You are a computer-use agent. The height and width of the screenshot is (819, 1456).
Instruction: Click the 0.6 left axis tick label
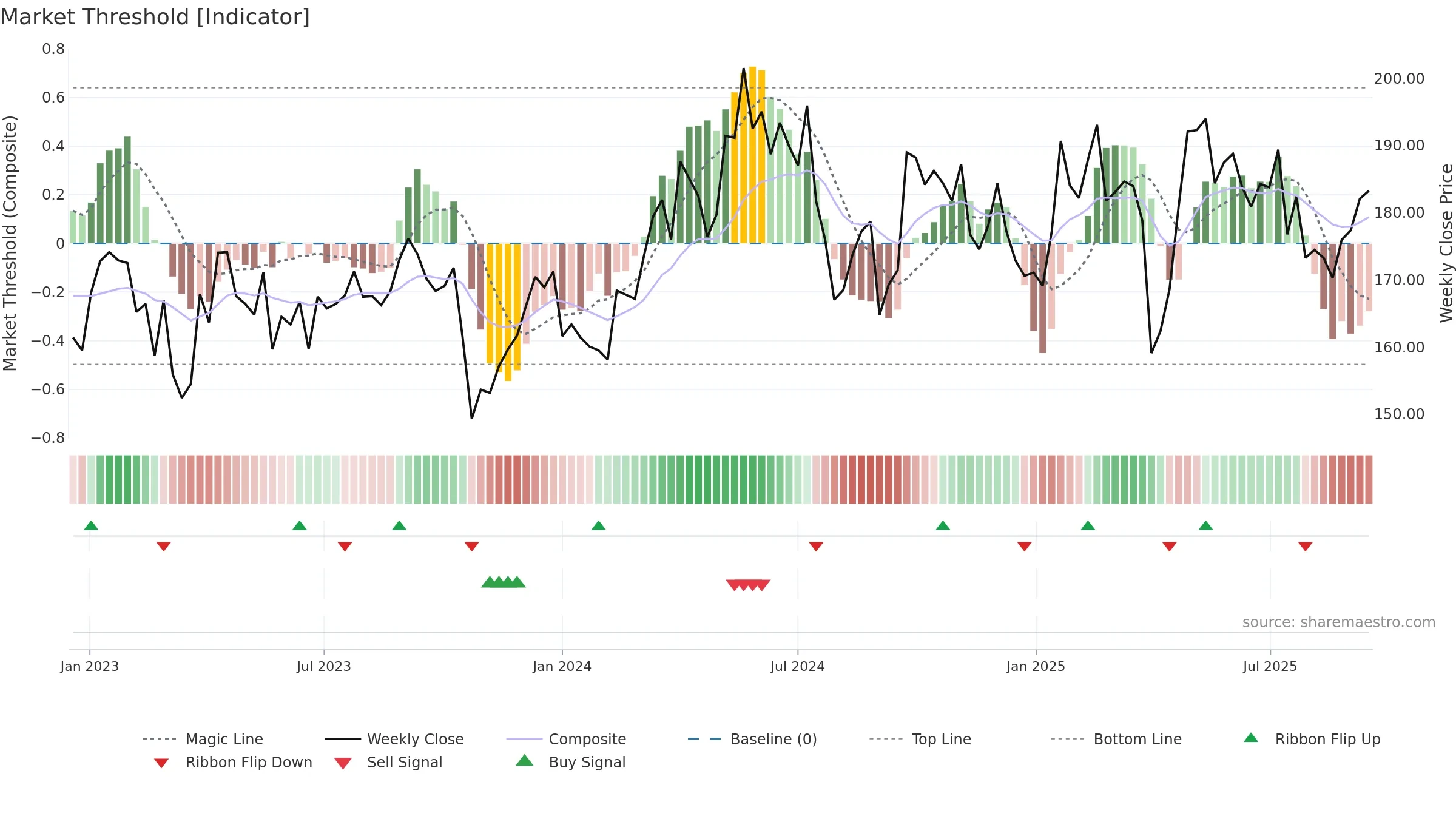[x=53, y=98]
